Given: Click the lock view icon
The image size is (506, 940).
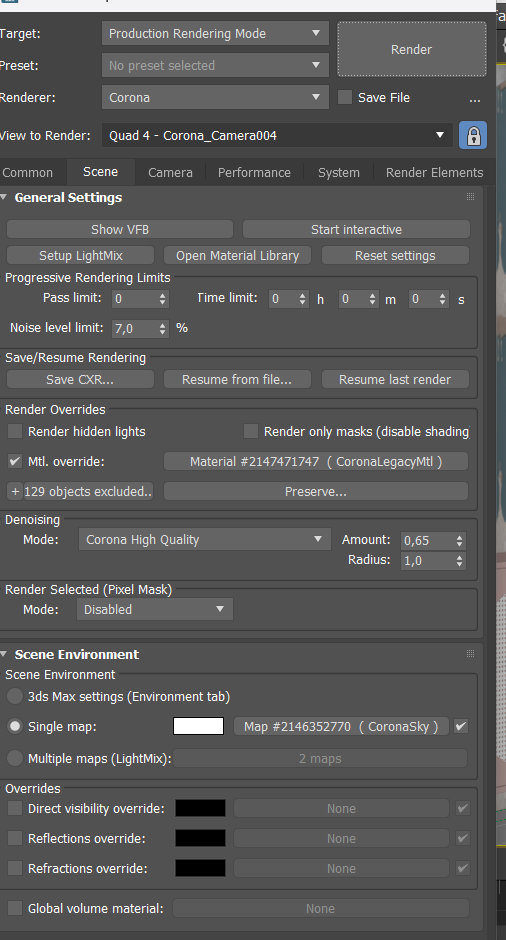Looking at the screenshot, I should click(472, 135).
